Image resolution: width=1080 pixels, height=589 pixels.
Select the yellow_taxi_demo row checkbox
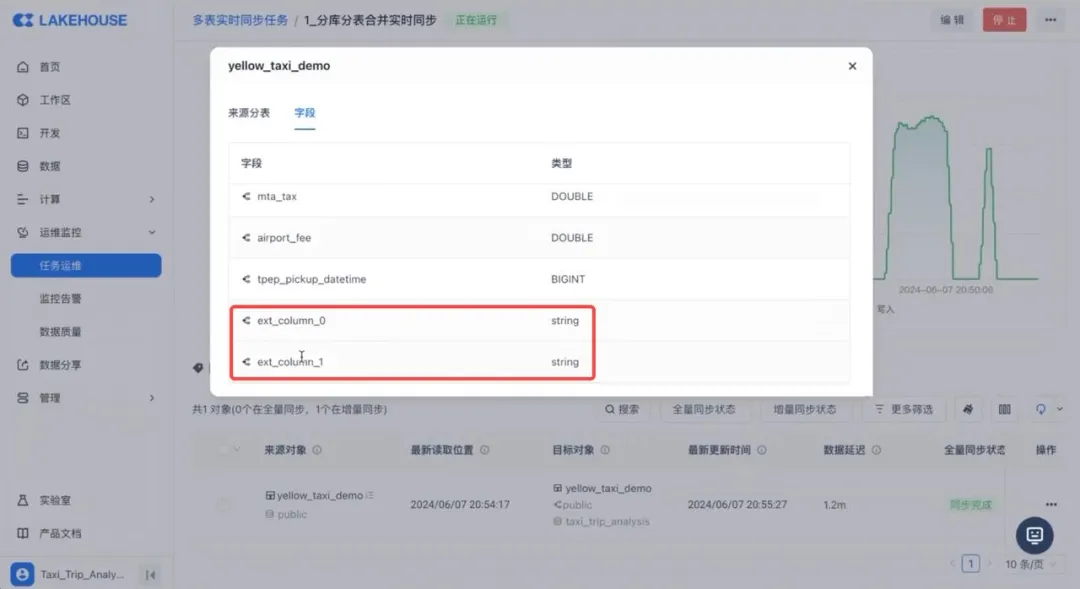224,505
